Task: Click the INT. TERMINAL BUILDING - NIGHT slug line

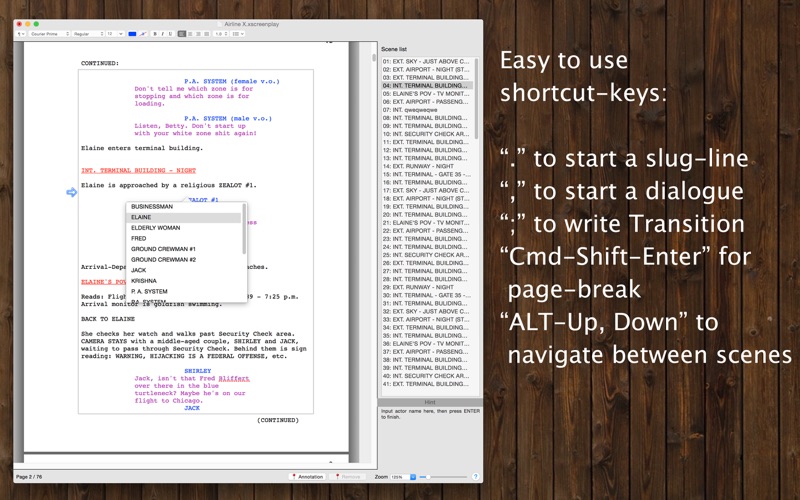Action: click(x=138, y=170)
